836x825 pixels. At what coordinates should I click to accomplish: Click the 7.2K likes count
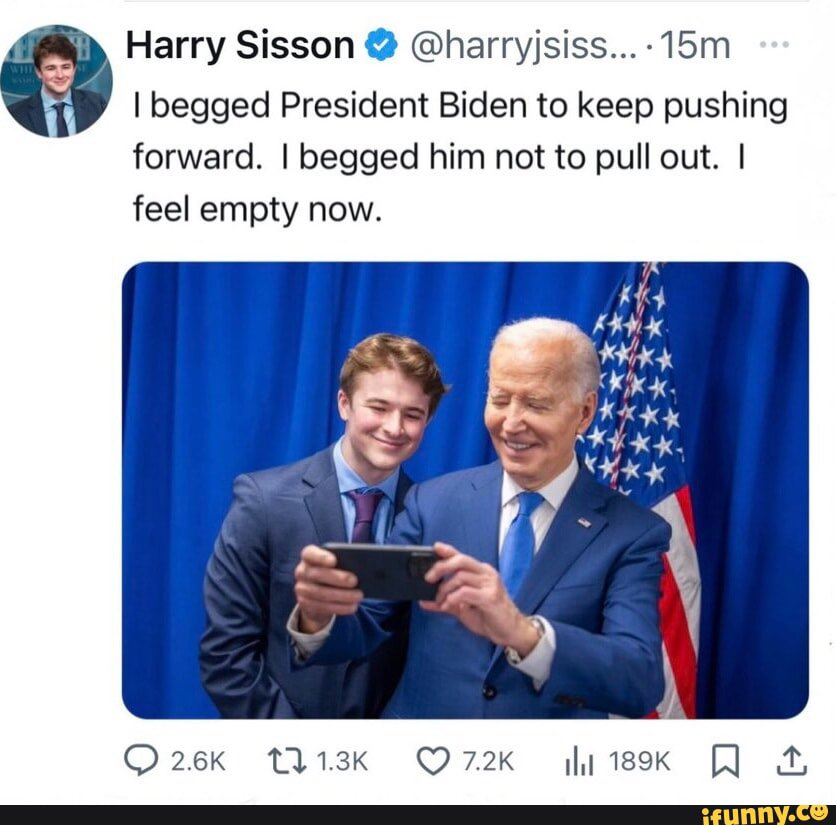tap(488, 762)
